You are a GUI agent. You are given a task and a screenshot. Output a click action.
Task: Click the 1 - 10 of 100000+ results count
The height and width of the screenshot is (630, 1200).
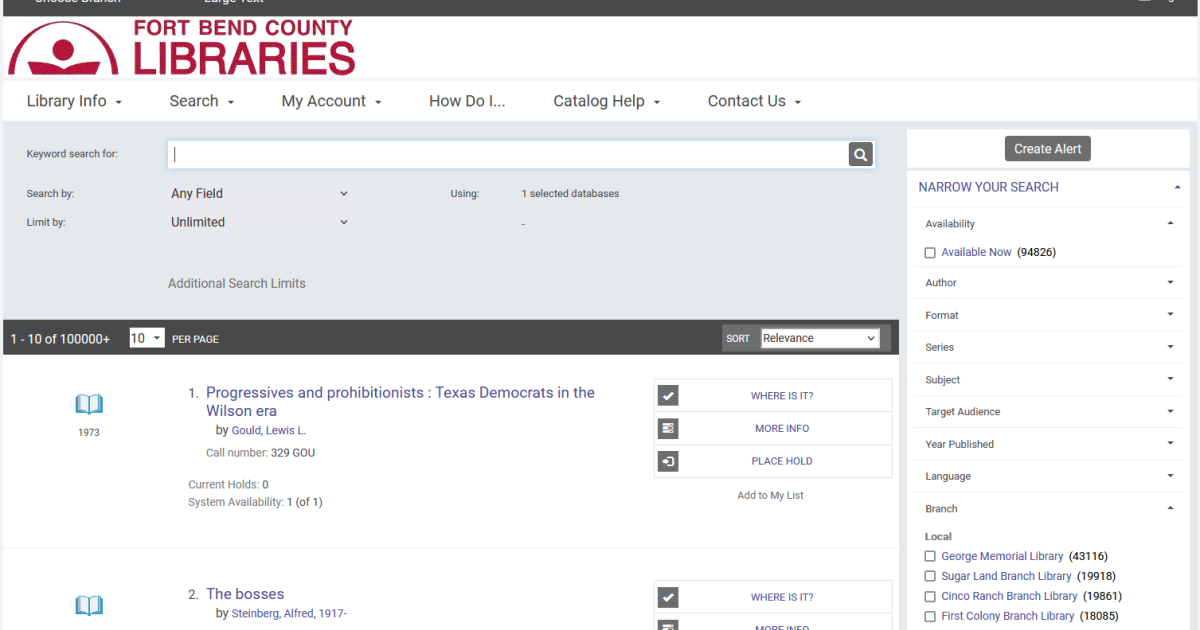60,339
